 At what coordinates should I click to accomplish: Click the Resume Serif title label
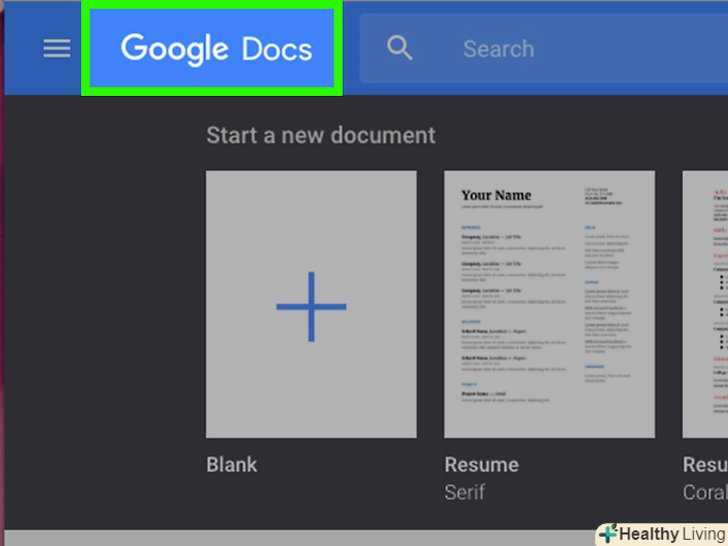coord(481,464)
